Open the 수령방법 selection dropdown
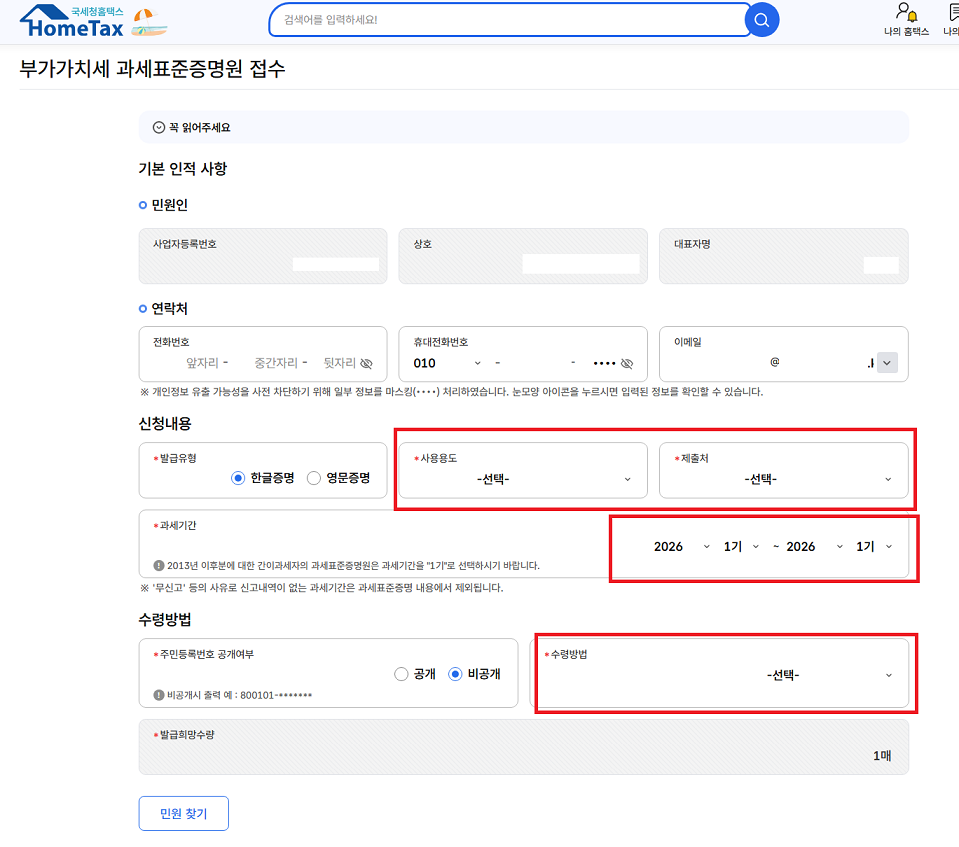The height and width of the screenshot is (847, 959). [x=719, y=675]
